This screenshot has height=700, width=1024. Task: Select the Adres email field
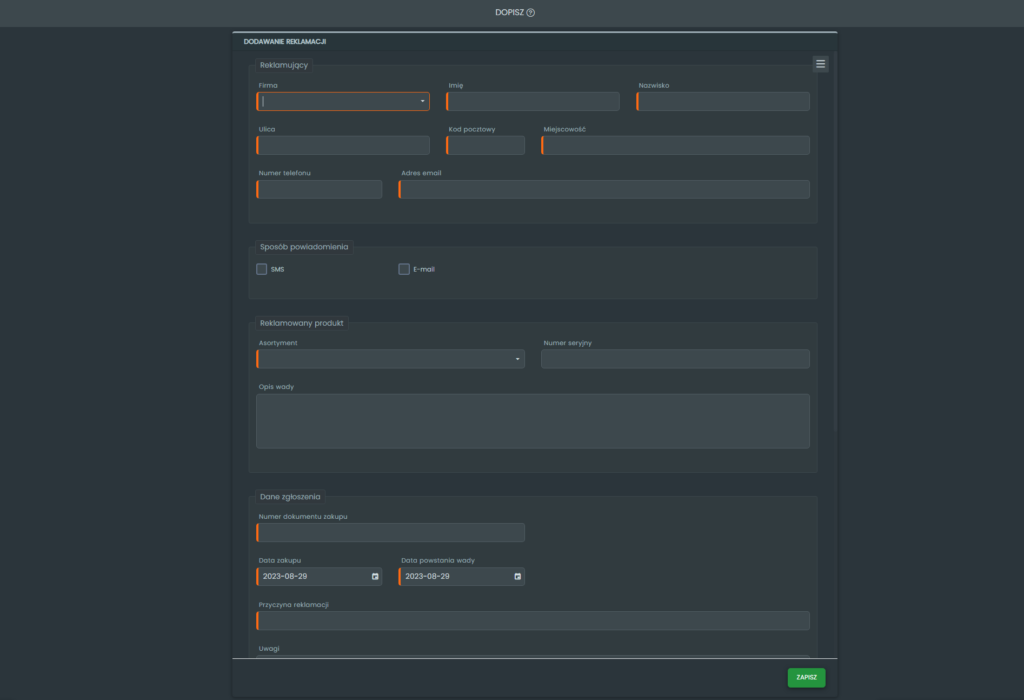pos(604,189)
